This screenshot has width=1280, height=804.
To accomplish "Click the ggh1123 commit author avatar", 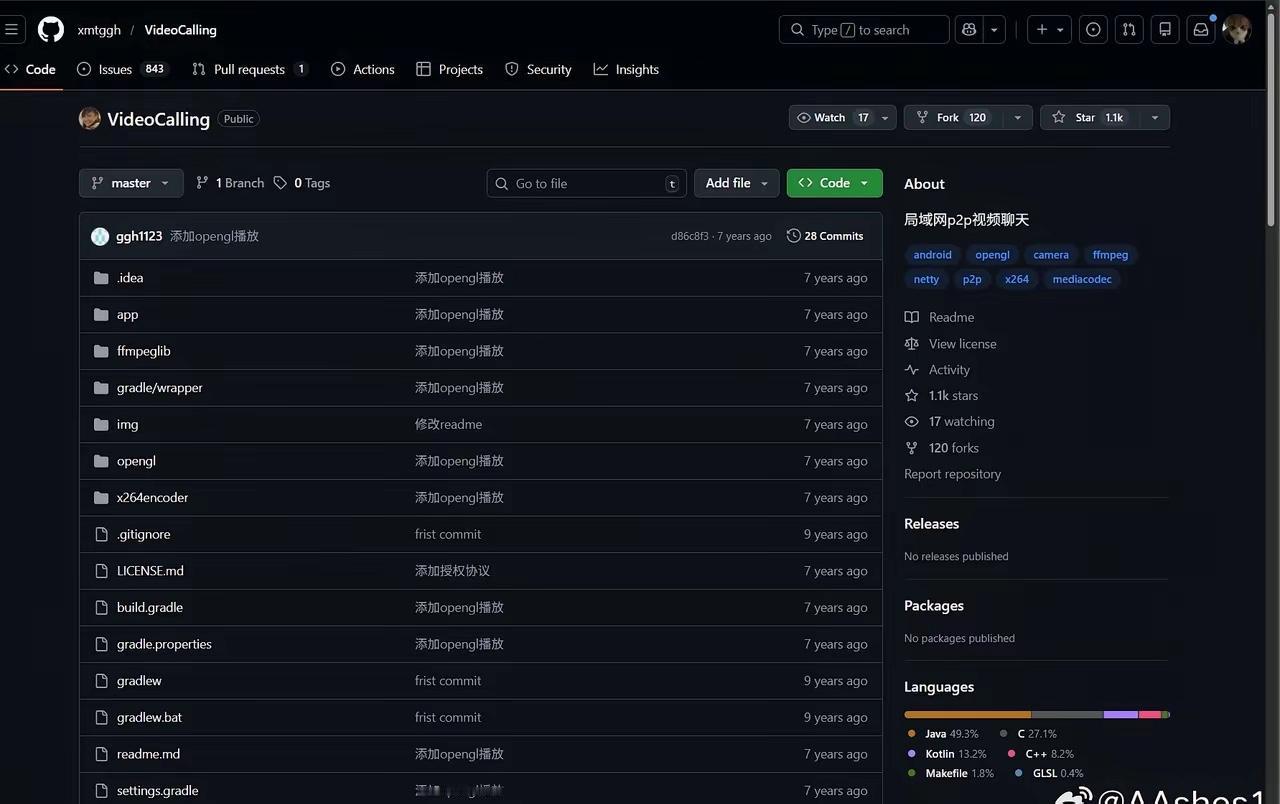I will point(100,236).
